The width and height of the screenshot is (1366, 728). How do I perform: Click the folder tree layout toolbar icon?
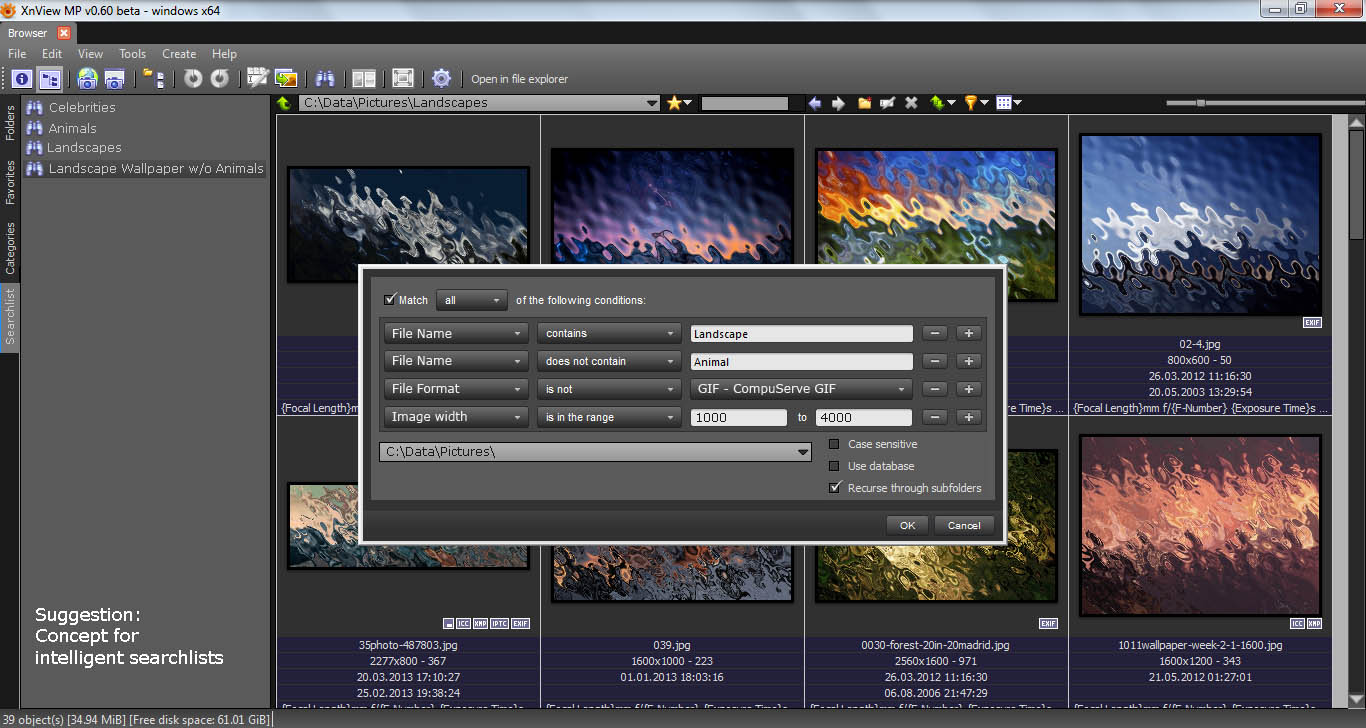point(153,78)
